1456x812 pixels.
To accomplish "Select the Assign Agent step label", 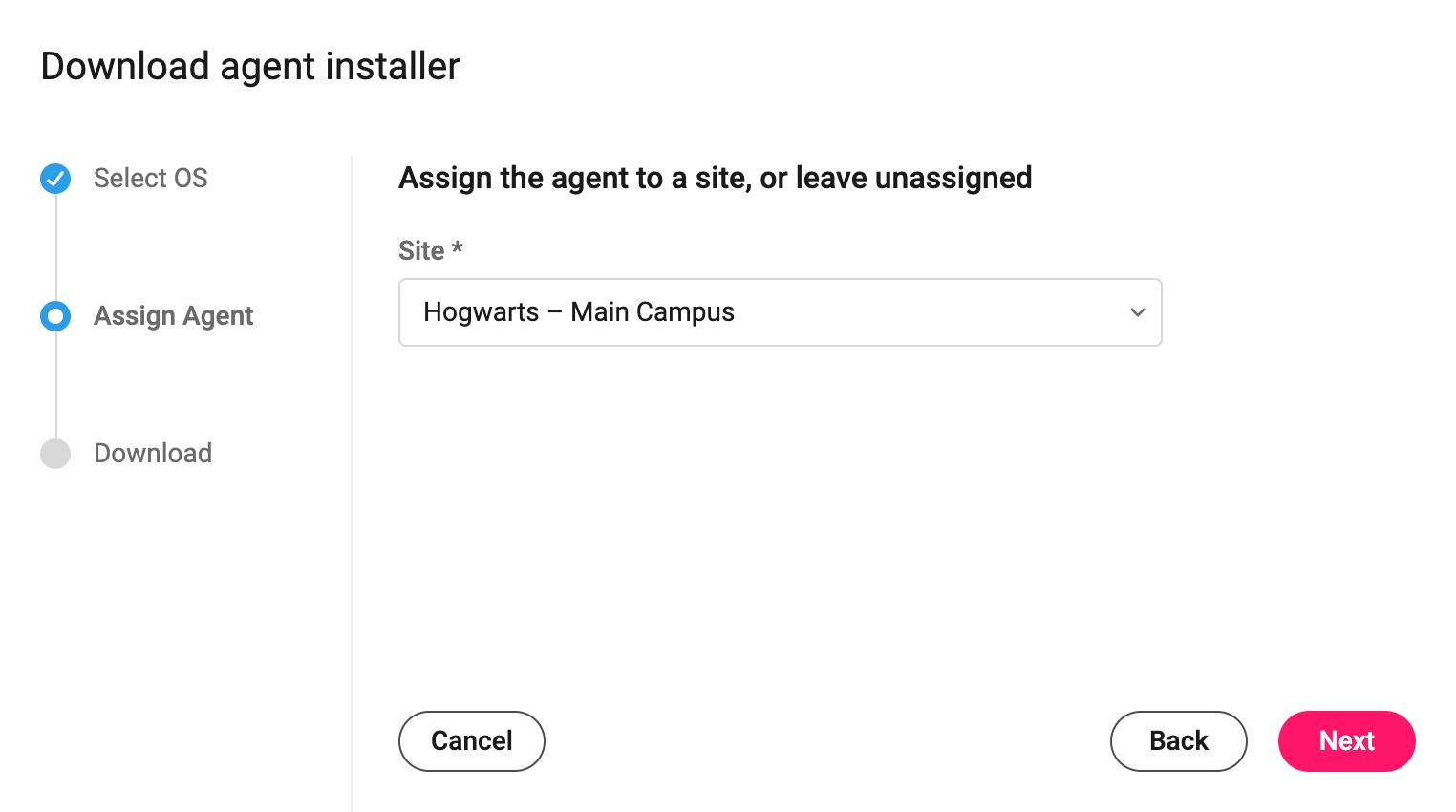I will pos(173,316).
